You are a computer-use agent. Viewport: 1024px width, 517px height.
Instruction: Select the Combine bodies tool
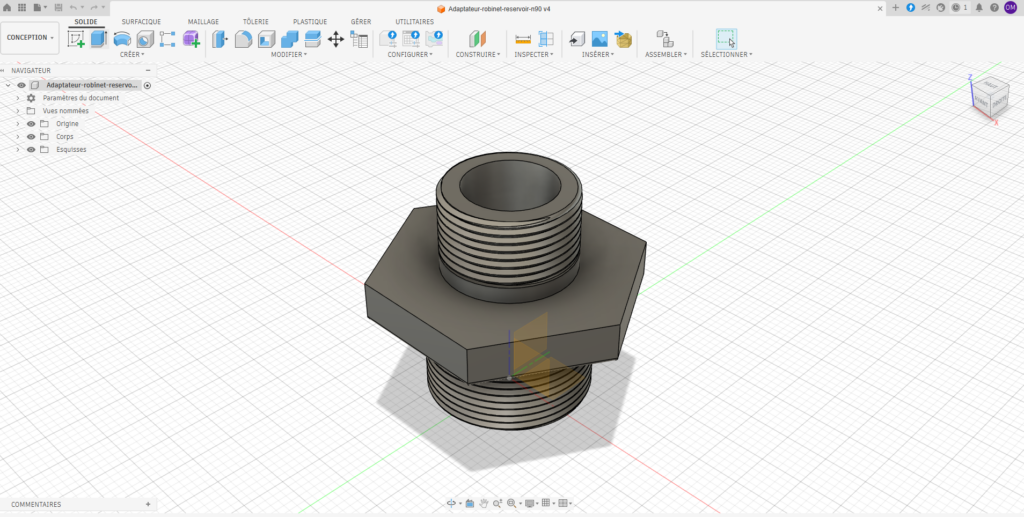tap(289, 39)
